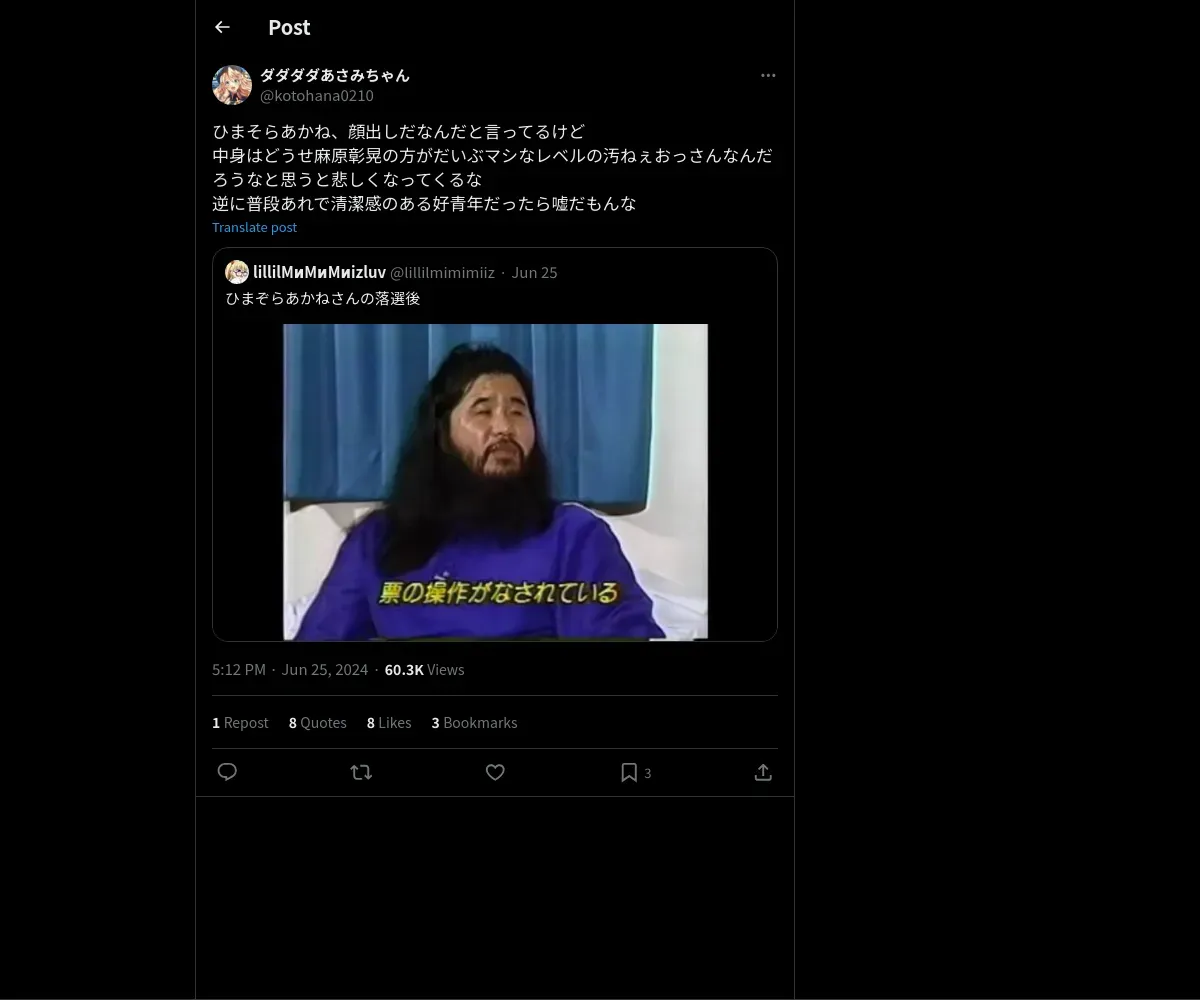
Task: Repost using the retweet arrows icon
Action: pos(361,772)
